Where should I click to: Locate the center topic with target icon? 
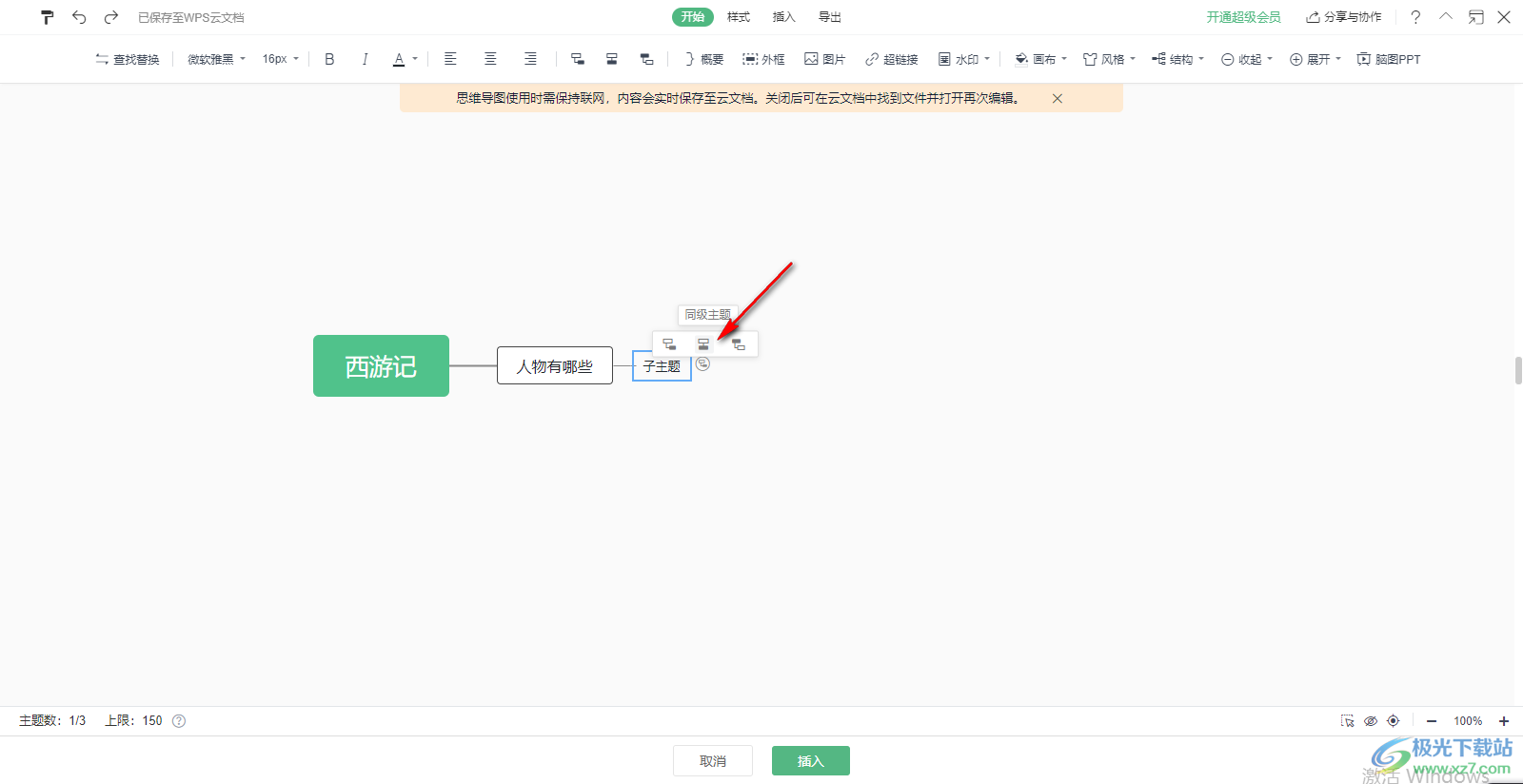1394,721
